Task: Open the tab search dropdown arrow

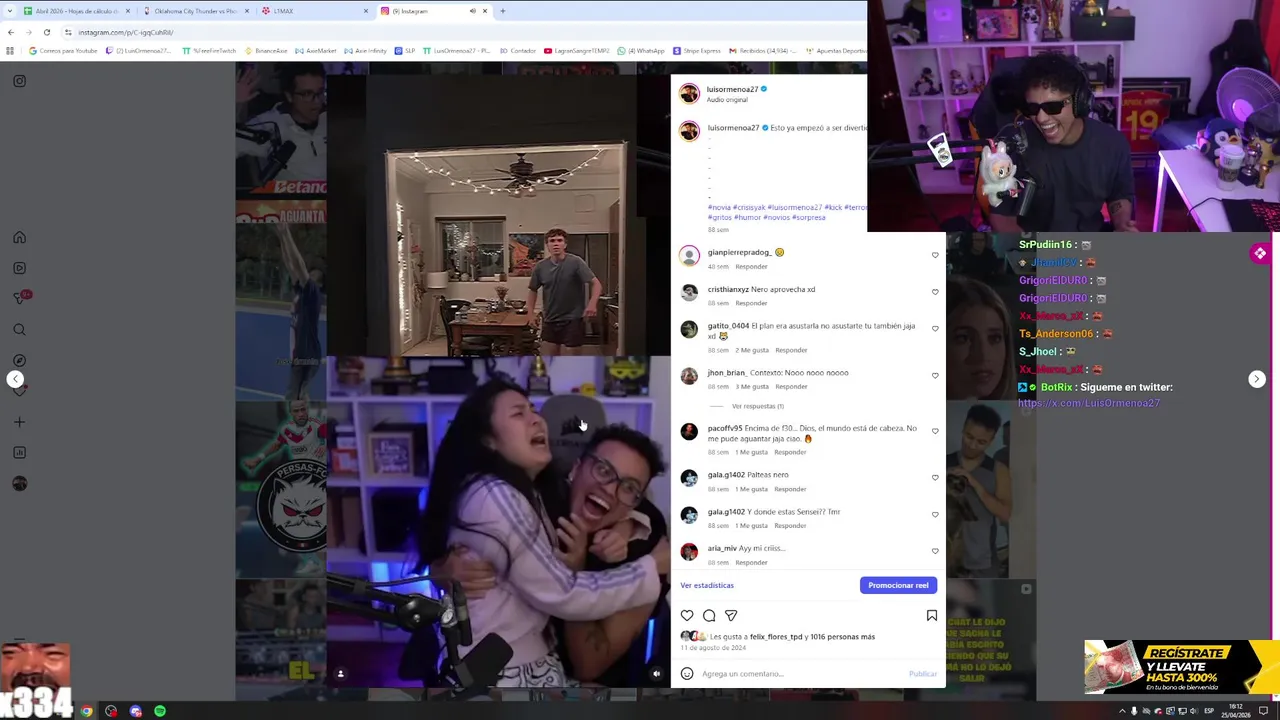Action: (10, 11)
